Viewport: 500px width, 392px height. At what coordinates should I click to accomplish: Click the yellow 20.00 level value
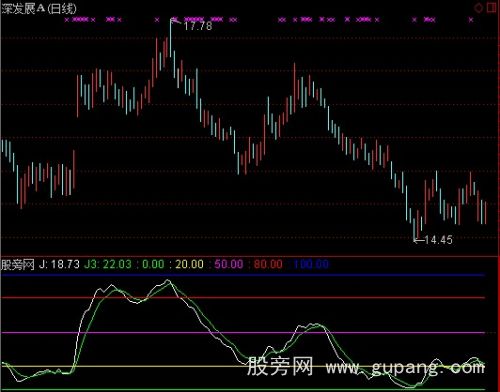[x=189, y=264]
